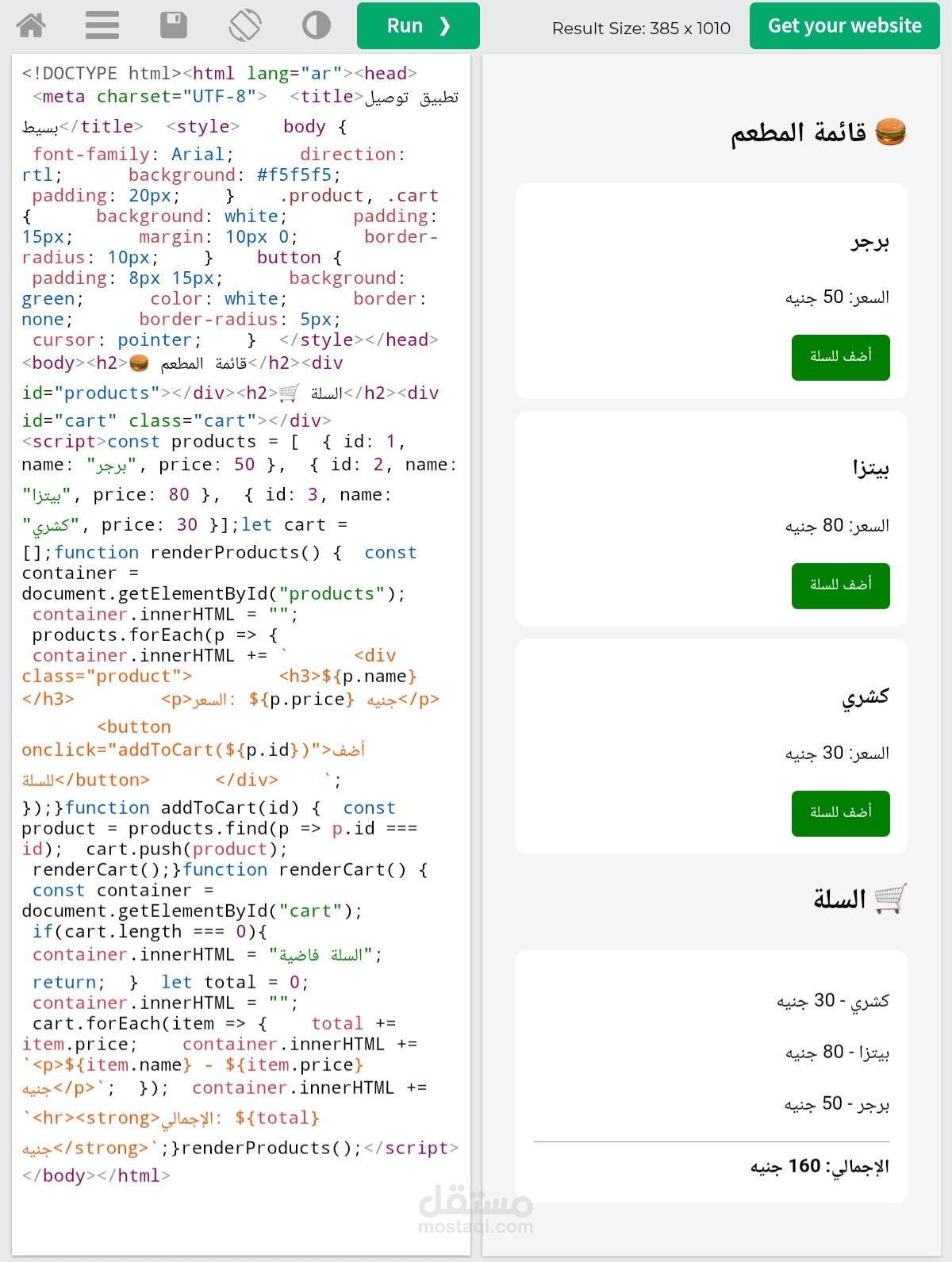Click the shopping cart emoji beside السلة

click(890, 899)
